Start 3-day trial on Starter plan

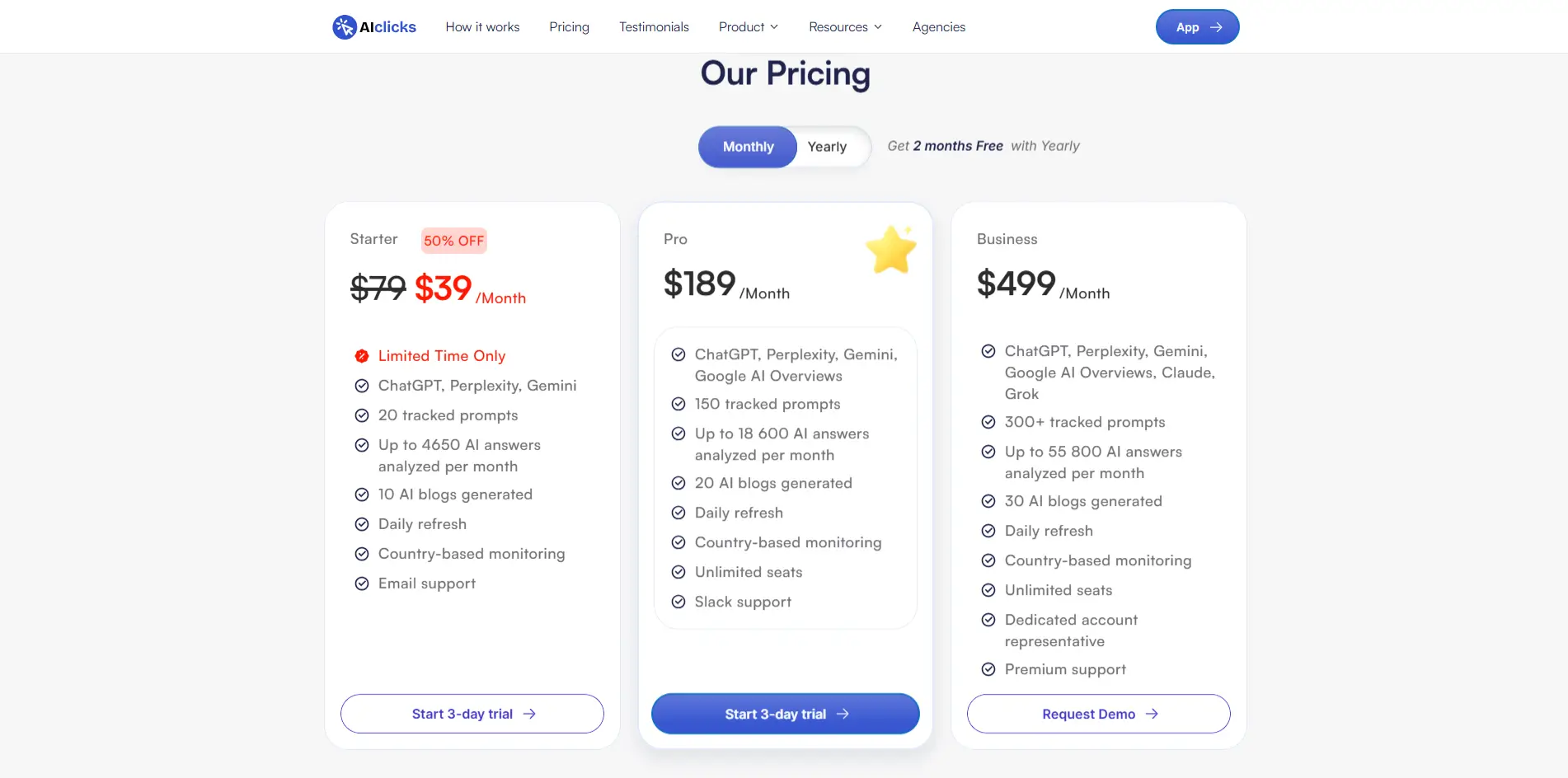coord(472,714)
